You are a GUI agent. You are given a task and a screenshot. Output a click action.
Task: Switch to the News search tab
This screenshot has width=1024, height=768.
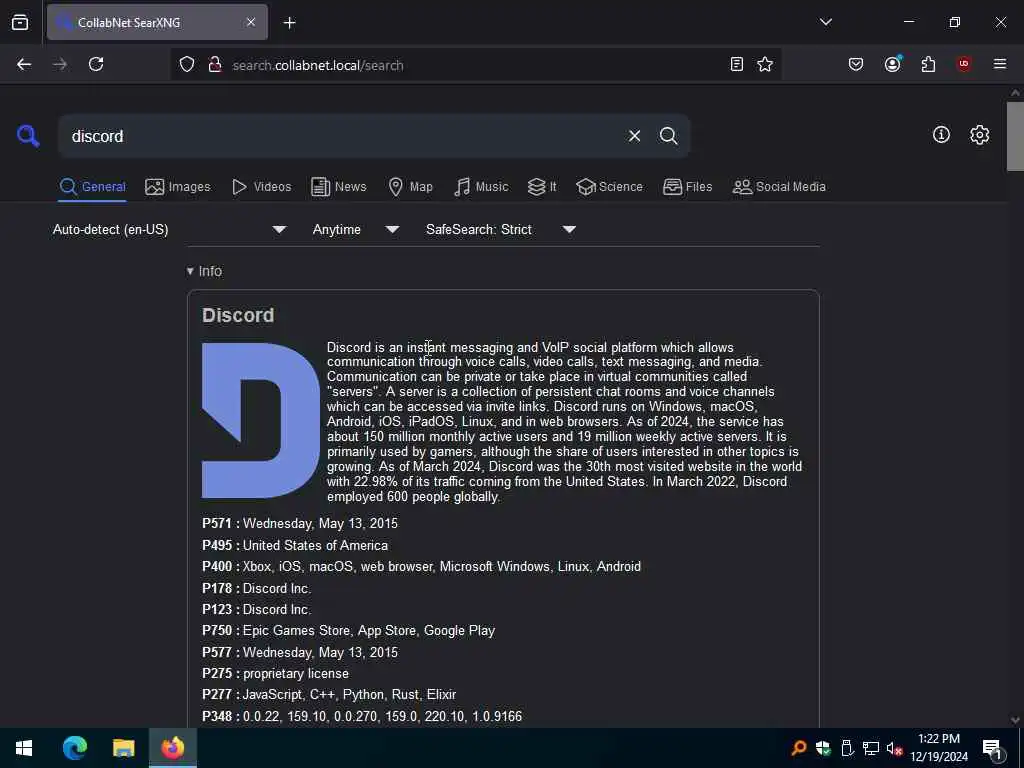[x=339, y=187]
